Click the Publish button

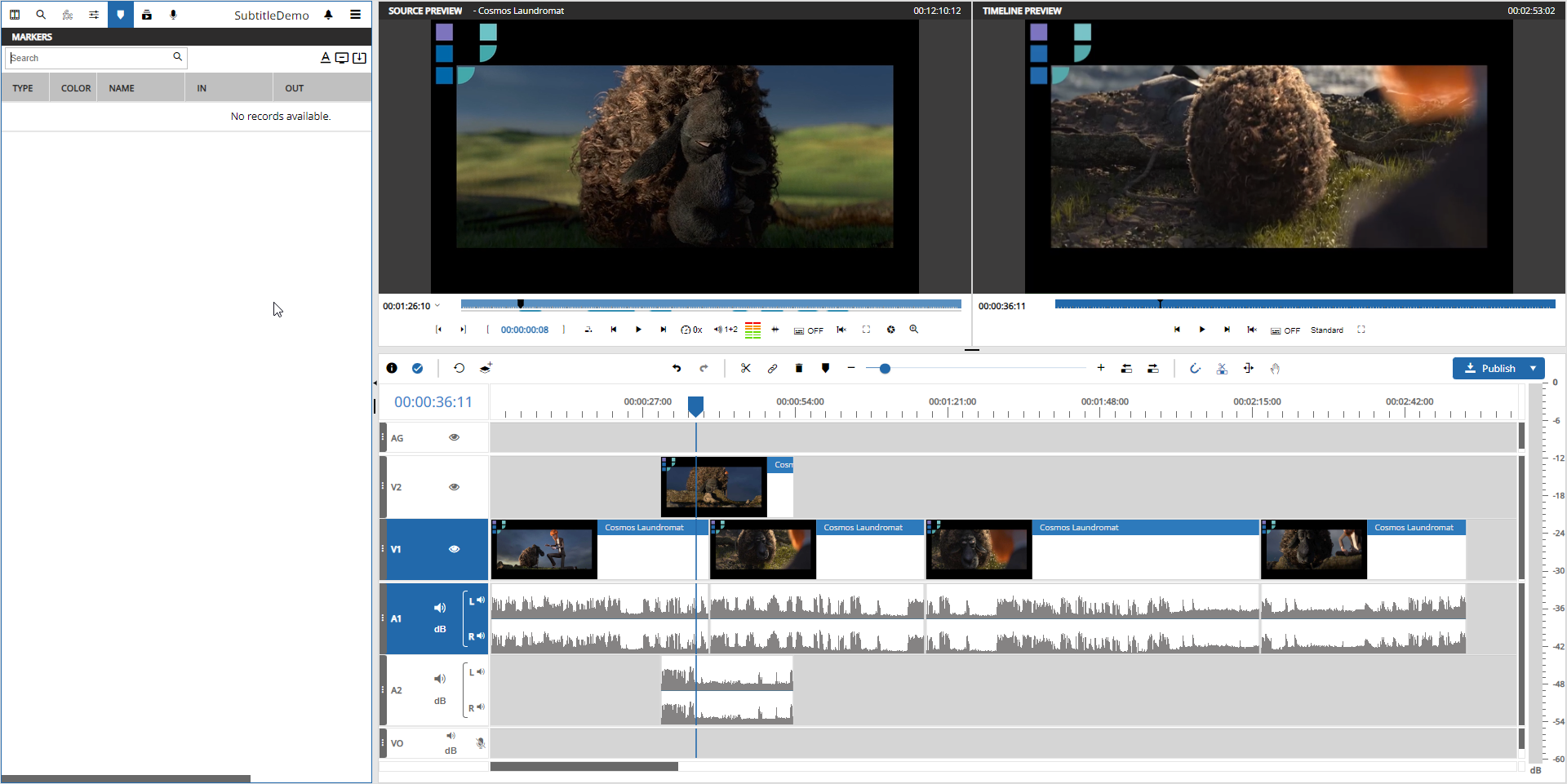[1489, 369]
